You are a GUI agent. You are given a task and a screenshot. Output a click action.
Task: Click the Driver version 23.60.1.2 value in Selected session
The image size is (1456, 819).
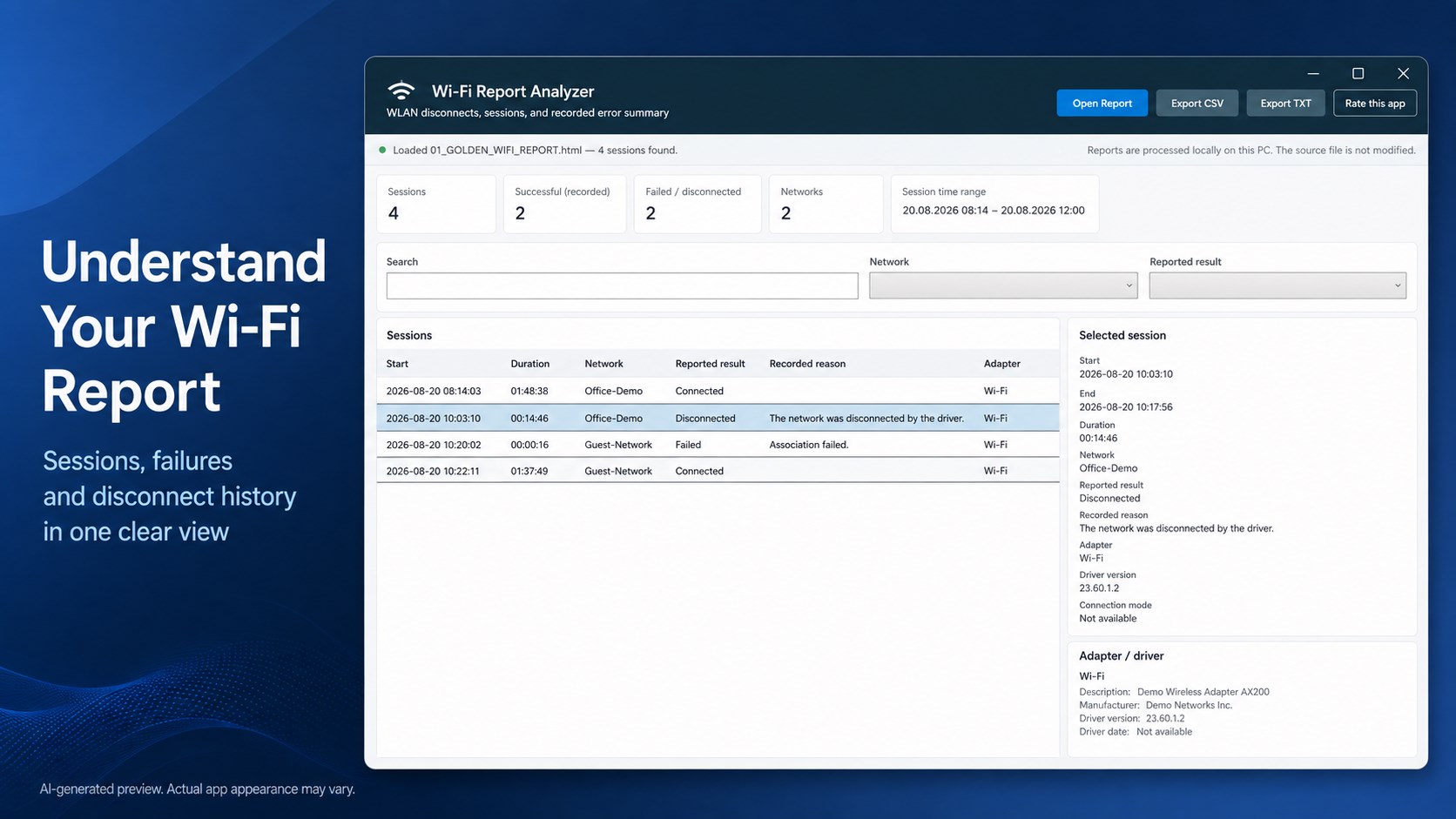point(1099,588)
